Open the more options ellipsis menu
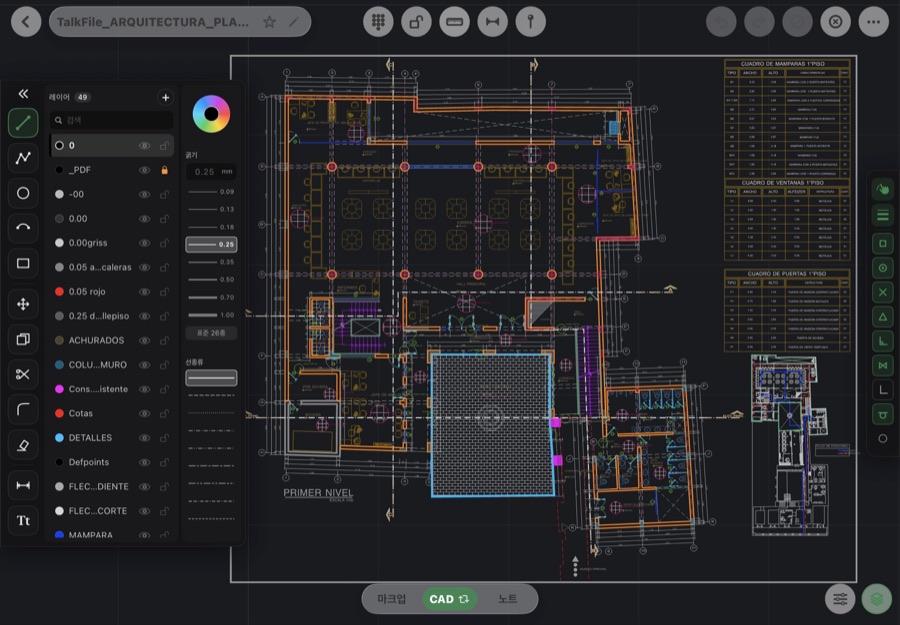Viewport: 900px width, 625px height. pyautogui.click(x=874, y=22)
